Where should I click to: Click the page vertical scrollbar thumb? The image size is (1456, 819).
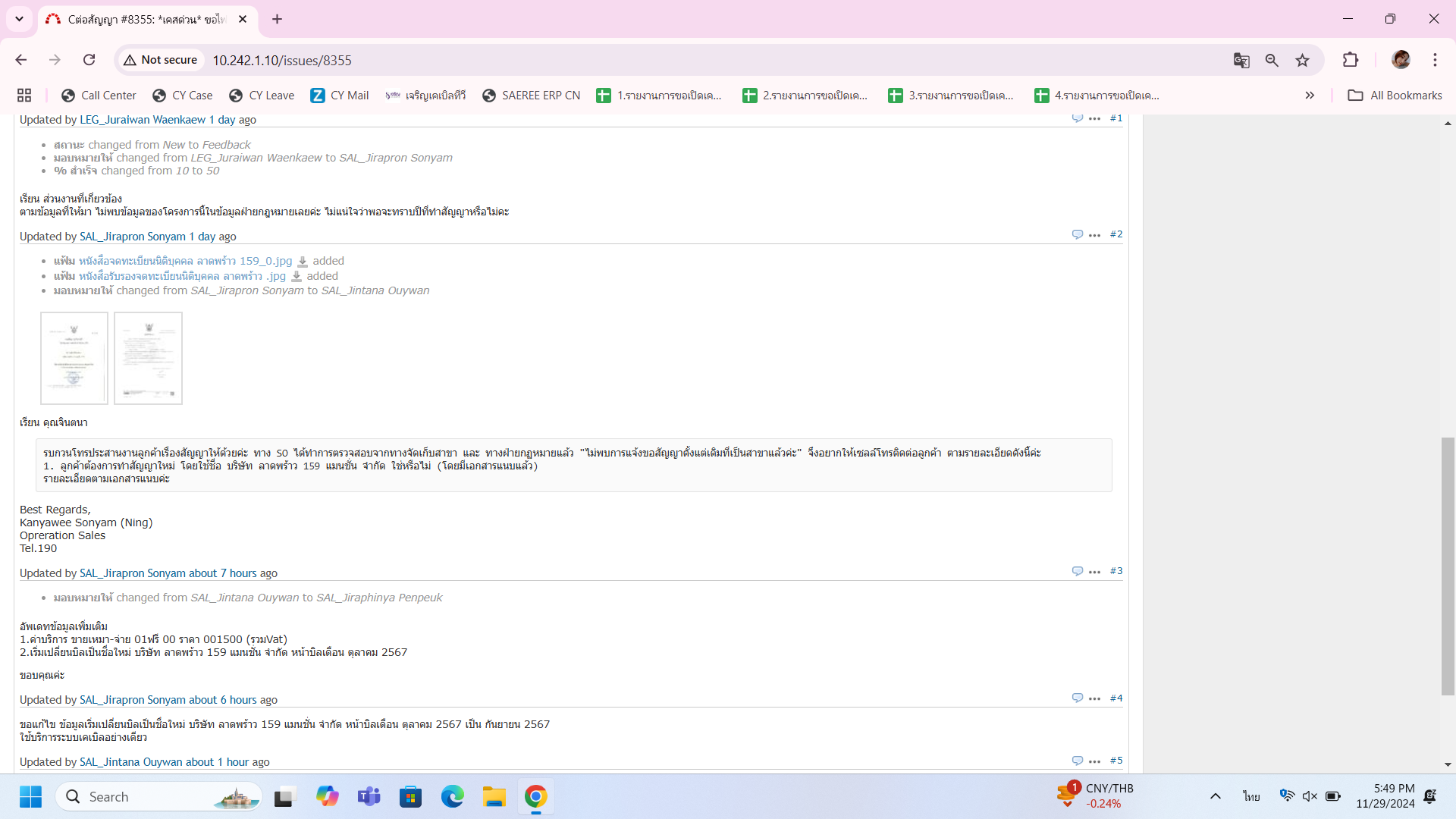point(1448,566)
